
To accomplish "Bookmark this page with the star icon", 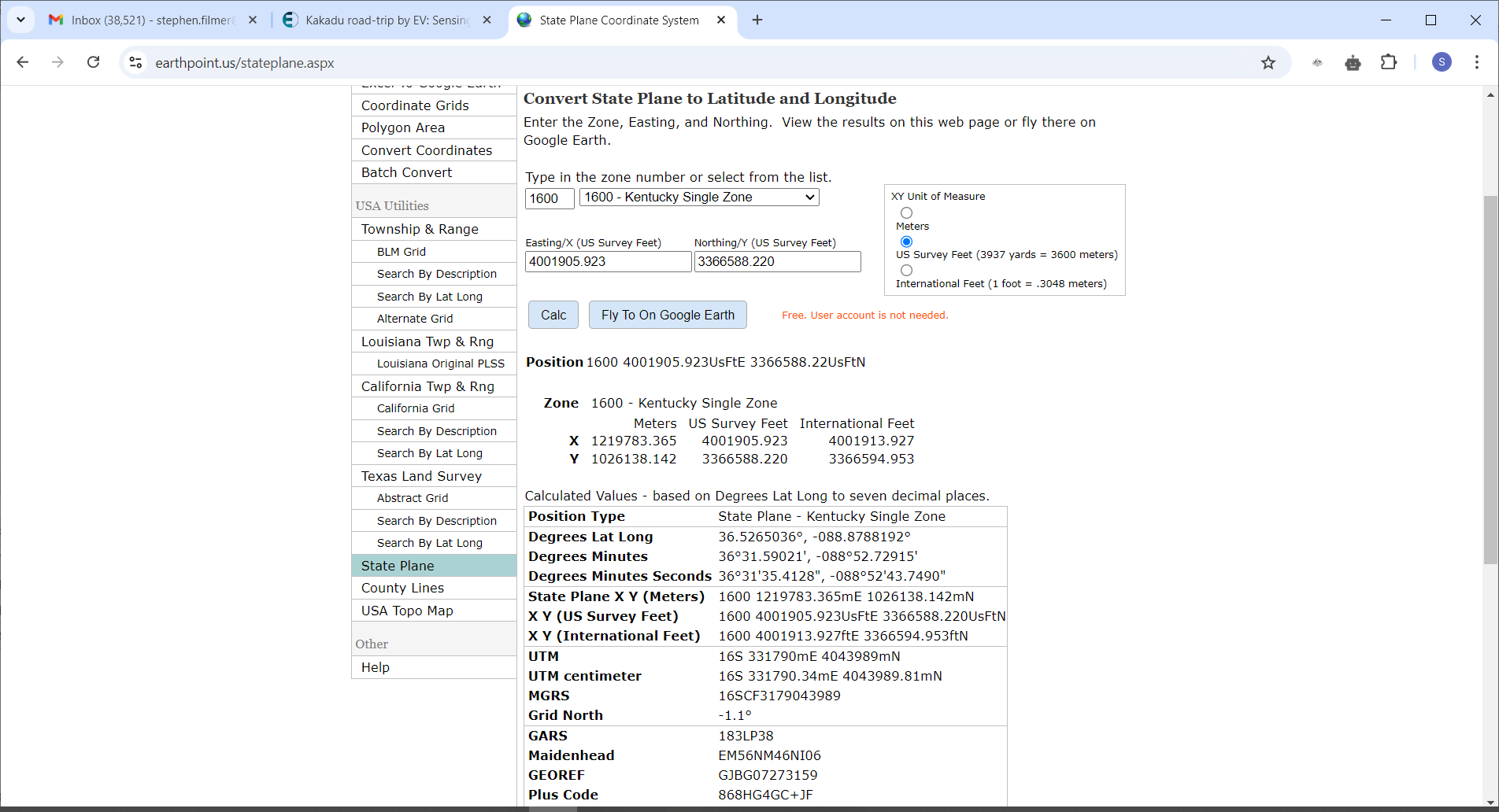I will [x=1268, y=63].
